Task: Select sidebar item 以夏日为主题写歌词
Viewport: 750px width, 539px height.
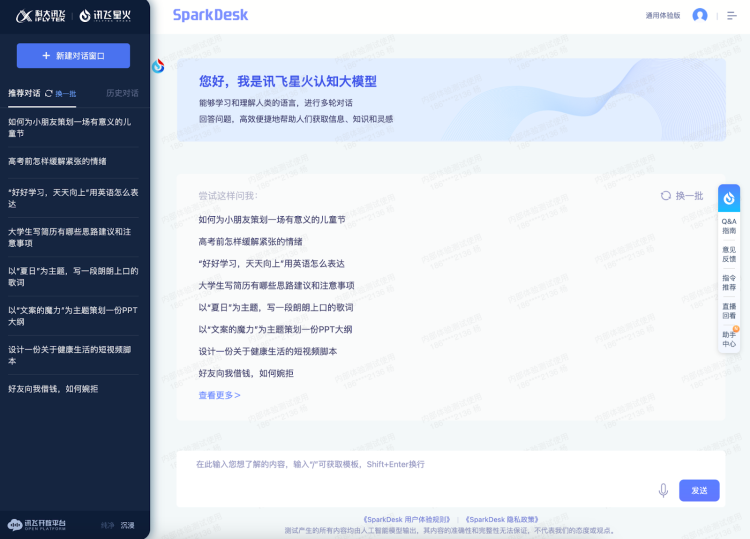Action: coord(73,276)
